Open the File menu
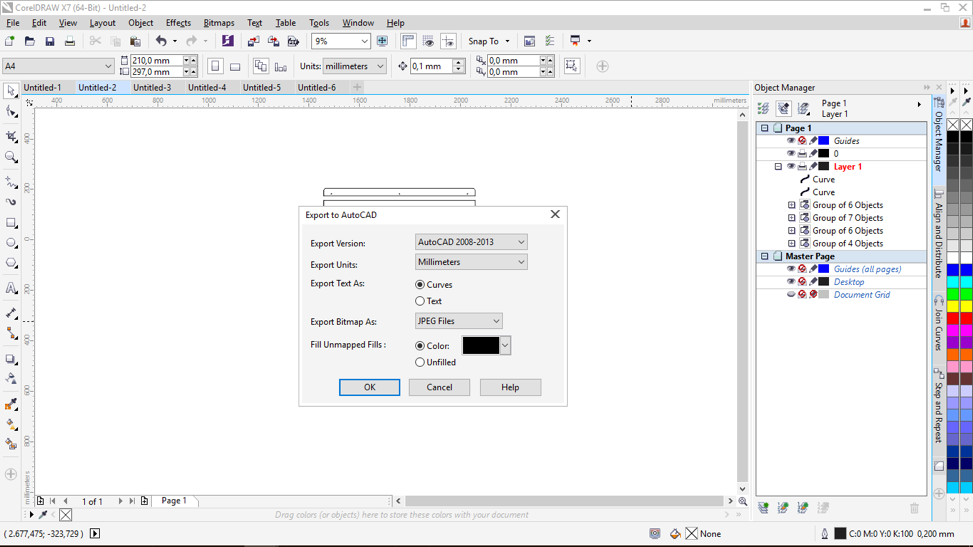This screenshot has width=973, height=547. pos(12,23)
